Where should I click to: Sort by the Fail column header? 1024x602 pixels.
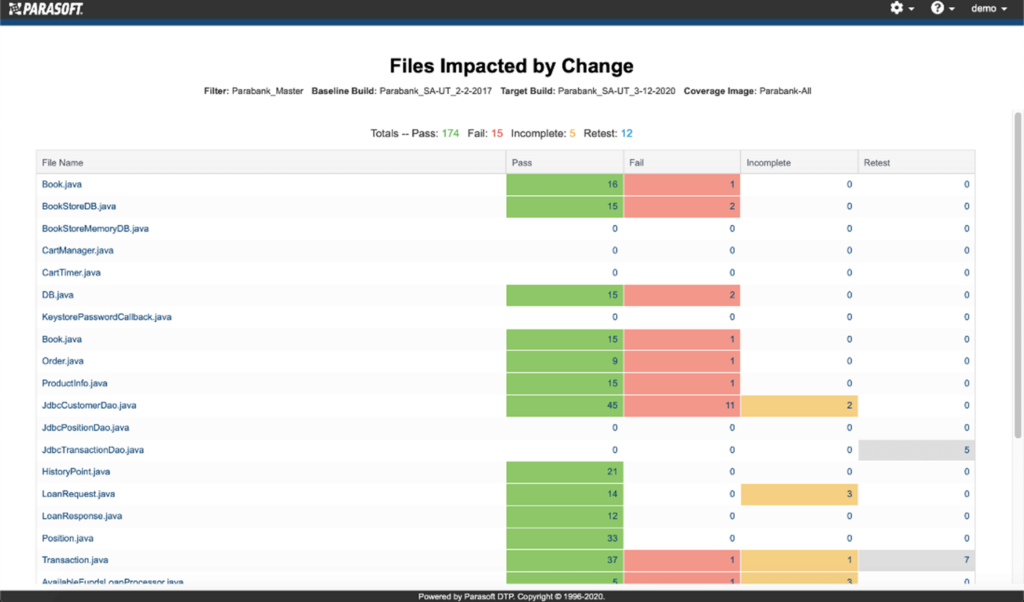click(x=682, y=163)
